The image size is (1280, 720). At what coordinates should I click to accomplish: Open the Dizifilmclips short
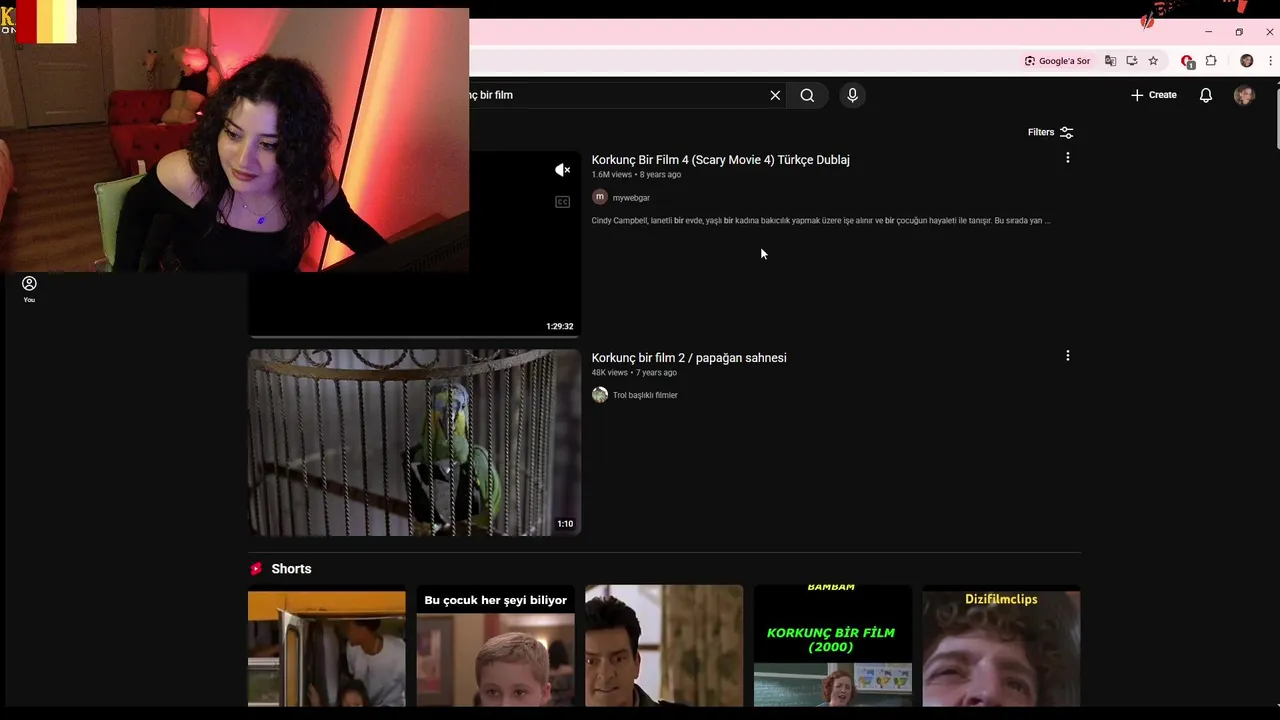[x=1001, y=647]
